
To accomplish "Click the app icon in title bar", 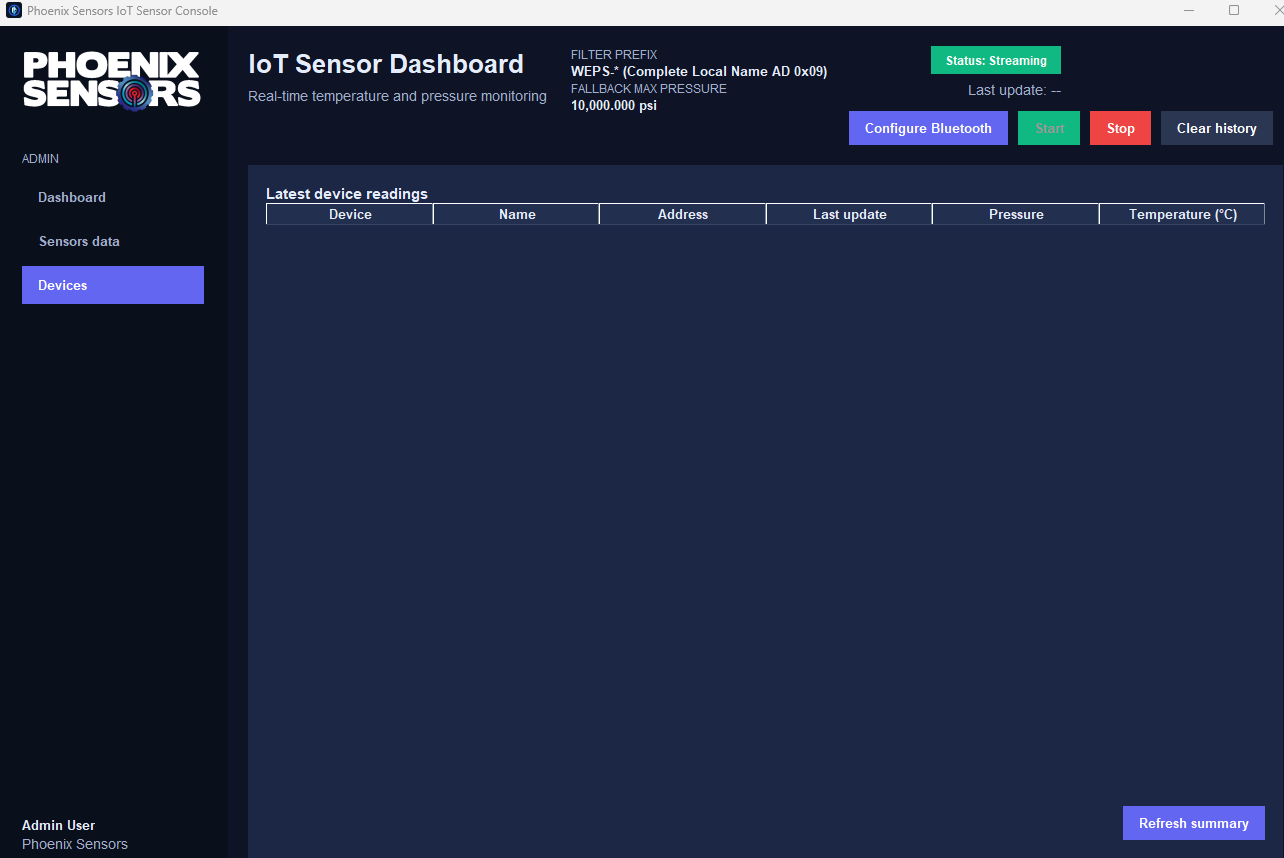I will (x=14, y=11).
